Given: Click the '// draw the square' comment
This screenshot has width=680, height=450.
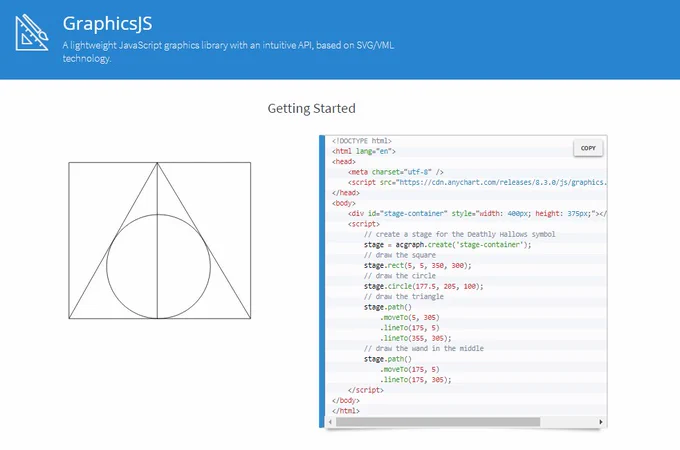Looking at the screenshot, I should 400,255.
